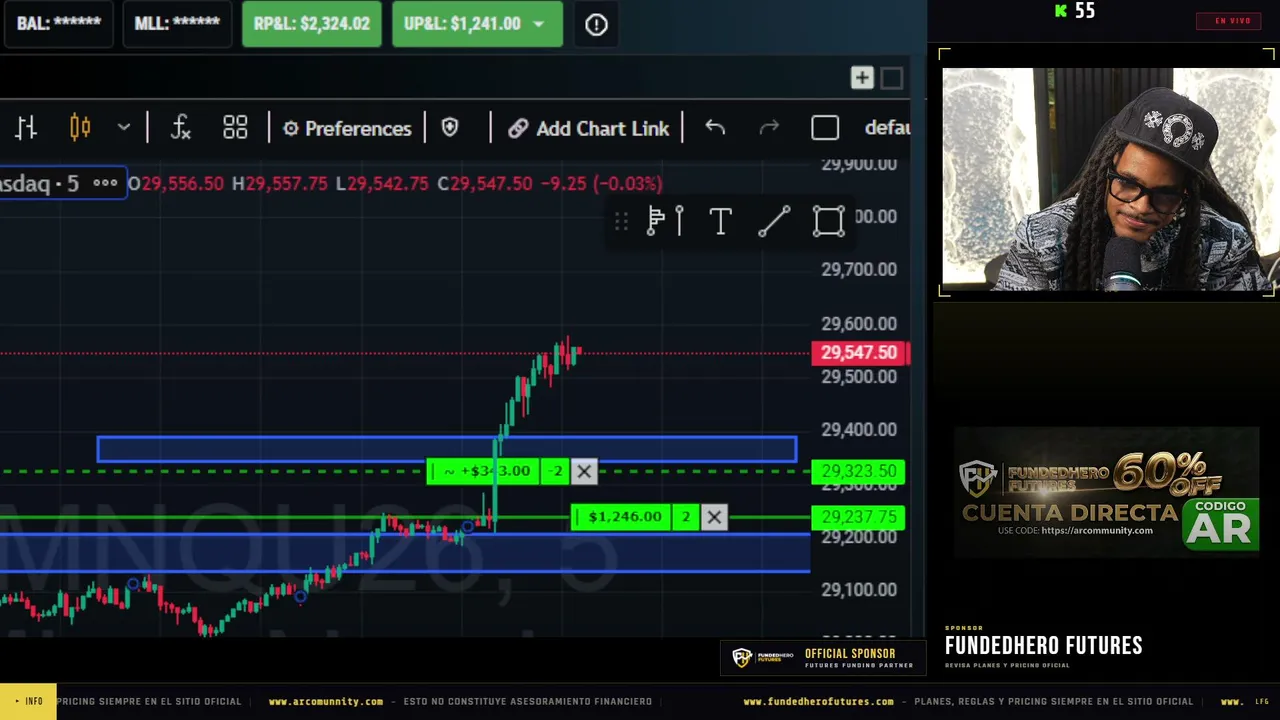This screenshot has width=1280, height=720.
Task: Open chart Preferences
Action: coord(347,128)
